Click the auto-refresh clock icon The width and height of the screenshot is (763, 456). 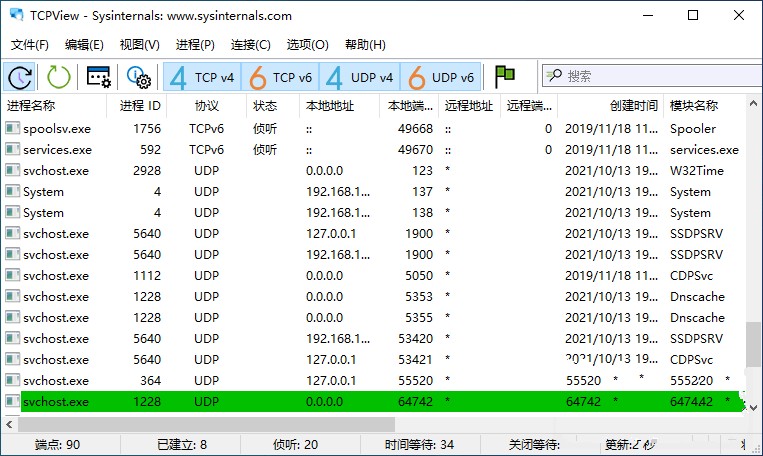coord(19,77)
